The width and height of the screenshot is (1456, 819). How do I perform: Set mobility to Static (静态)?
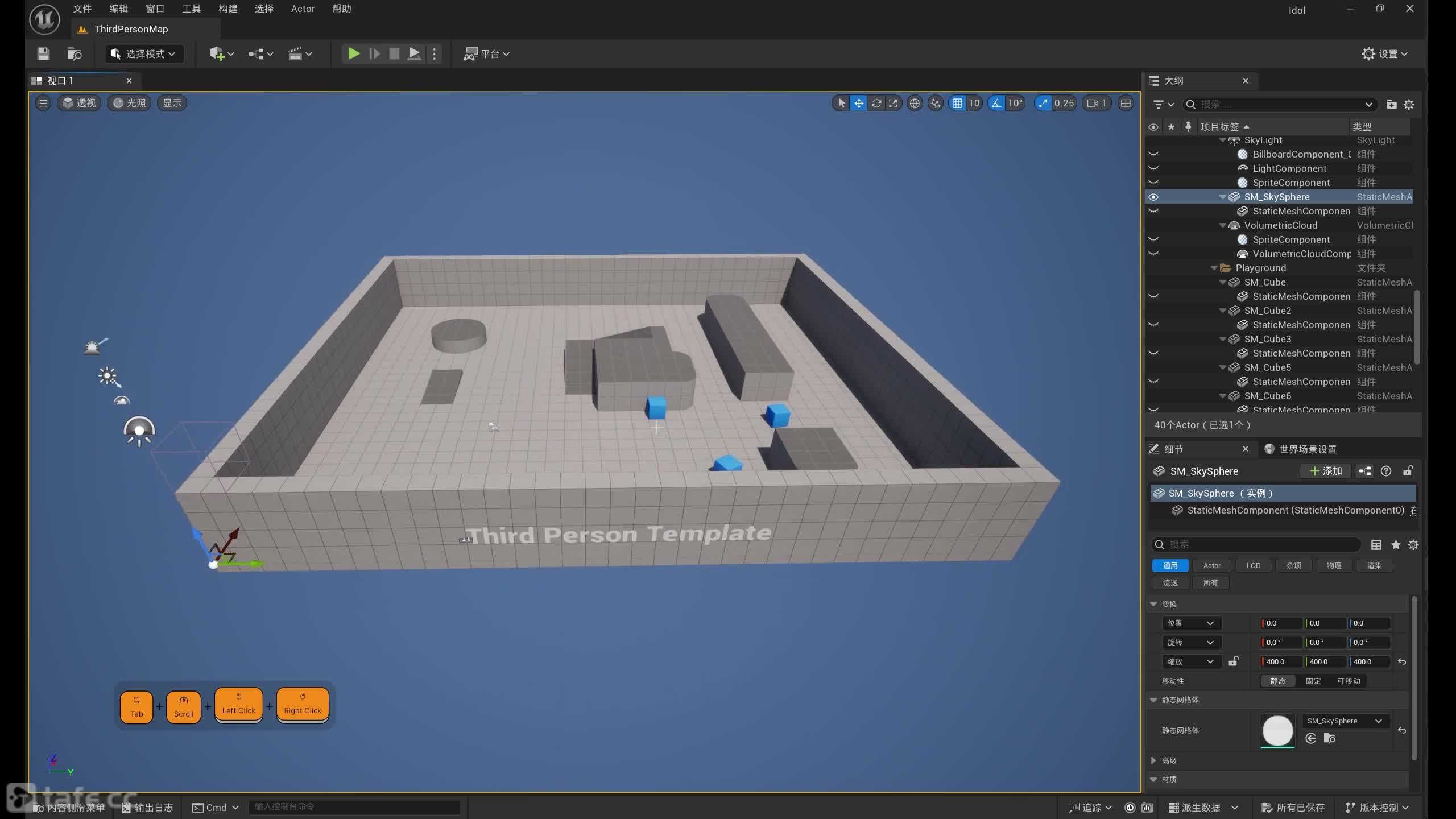(1278, 681)
